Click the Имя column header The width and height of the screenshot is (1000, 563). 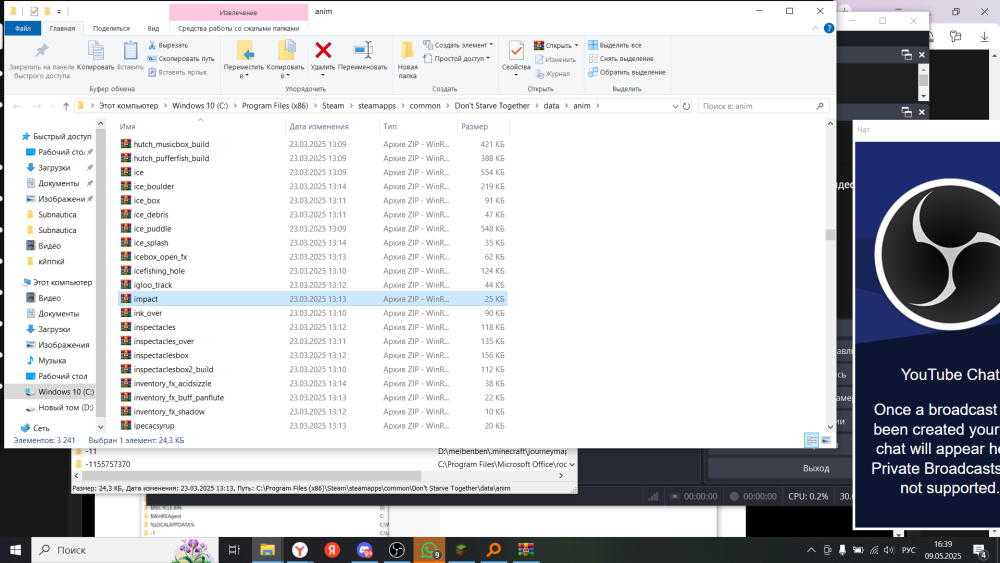pyautogui.click(x=128, y=126)
